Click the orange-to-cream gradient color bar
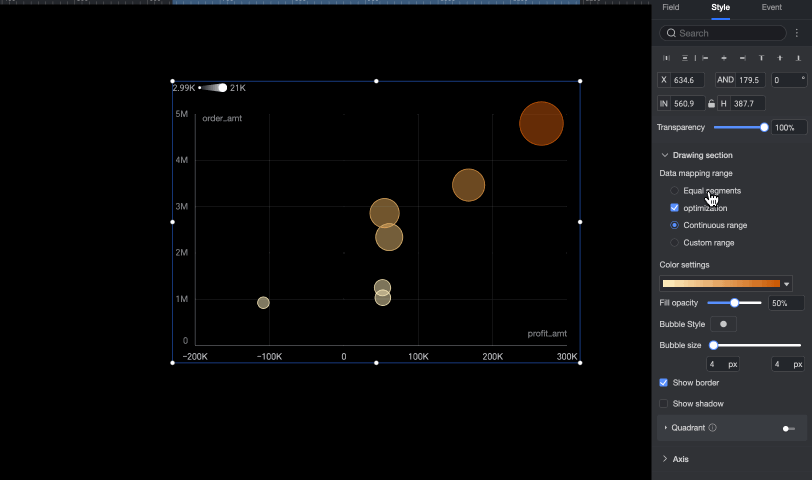The image size is (812, 480). [x=721, y=284]
